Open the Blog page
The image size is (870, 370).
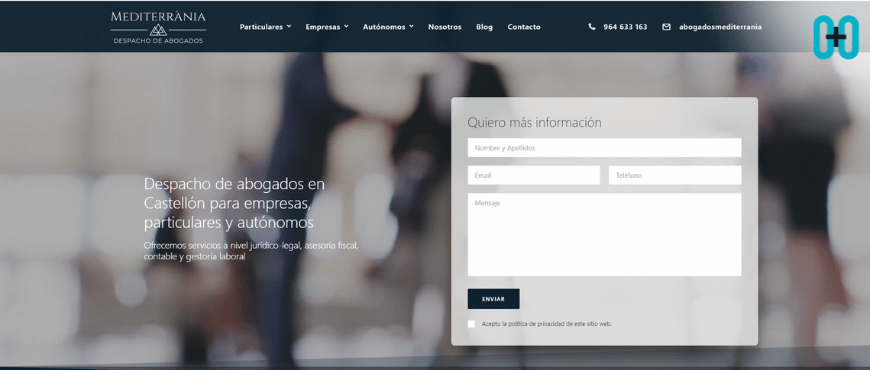coord(484,27)
